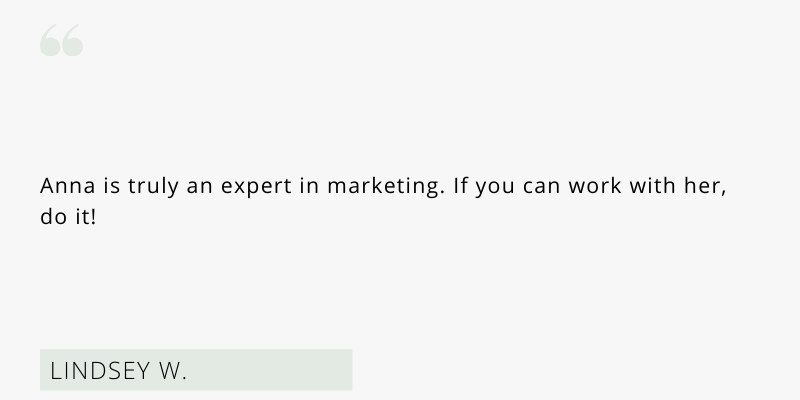
Task: Click the empty right part of the name box
Action: [x=270, y=370]
